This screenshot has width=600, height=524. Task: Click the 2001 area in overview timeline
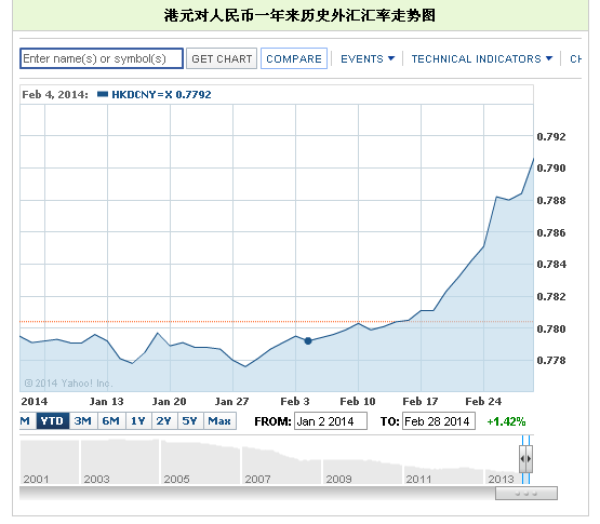pos(49,462)
